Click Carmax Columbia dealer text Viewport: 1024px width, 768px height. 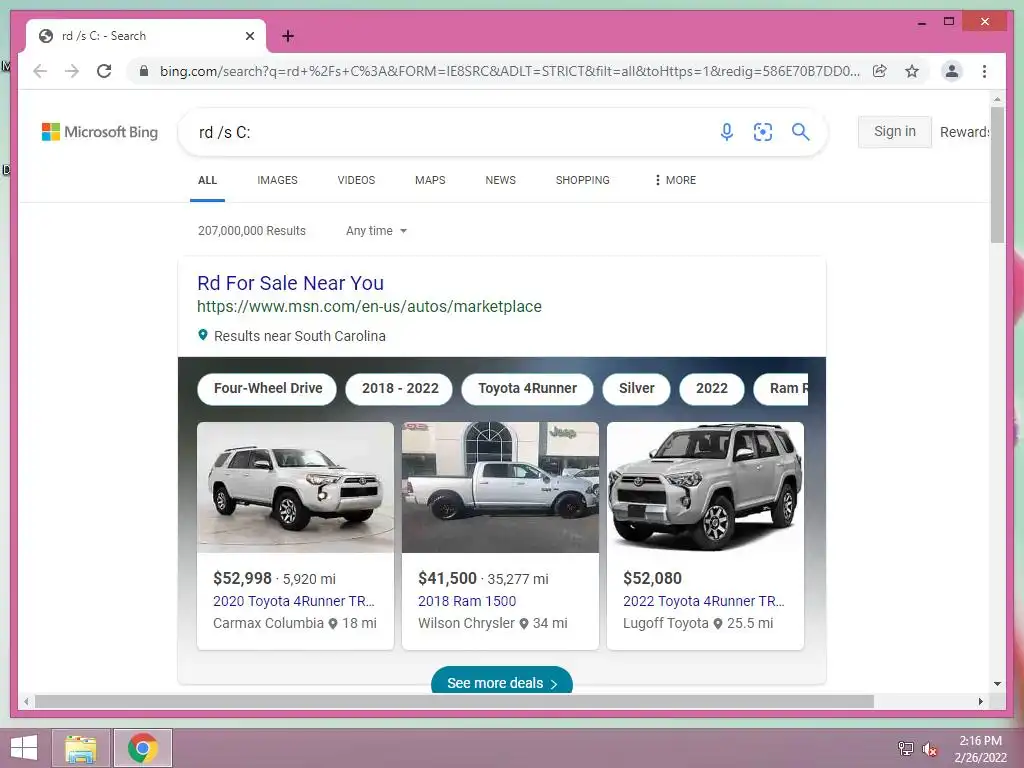click(268, 623)
